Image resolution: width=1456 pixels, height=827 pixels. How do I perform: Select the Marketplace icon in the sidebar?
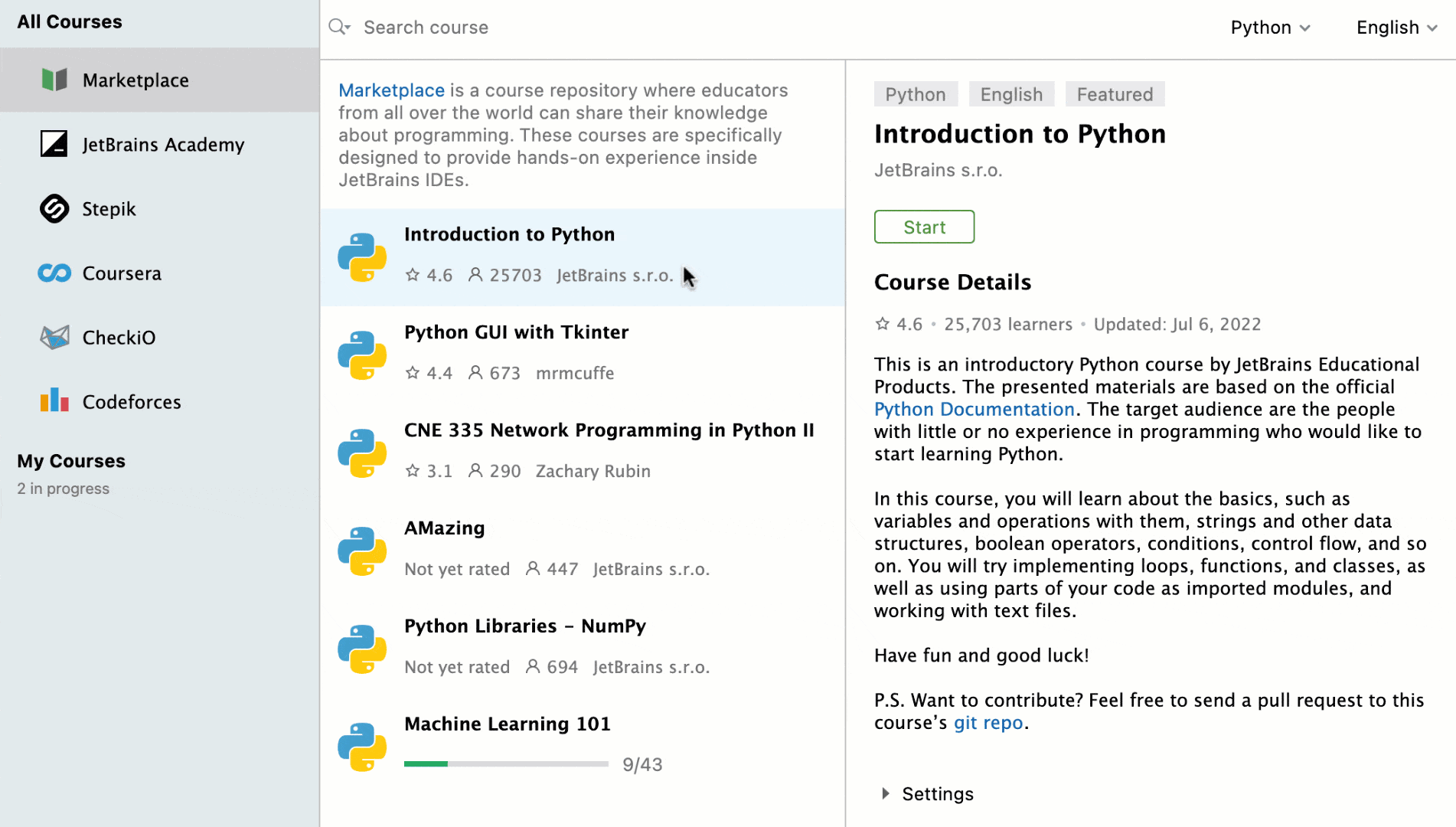[x=53, y=79]
